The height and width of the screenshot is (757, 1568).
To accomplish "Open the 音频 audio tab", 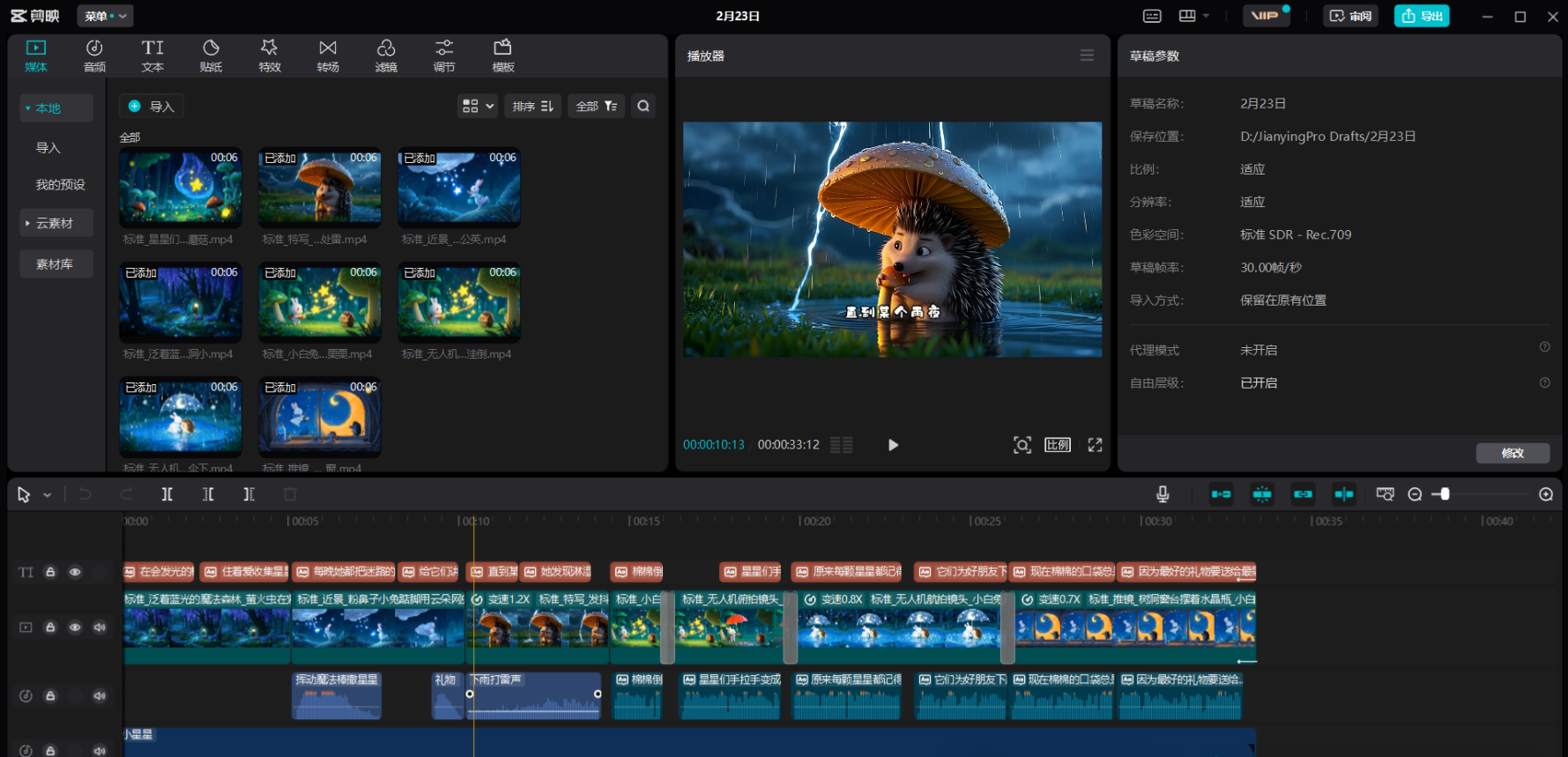I will [x=94, y=56].
